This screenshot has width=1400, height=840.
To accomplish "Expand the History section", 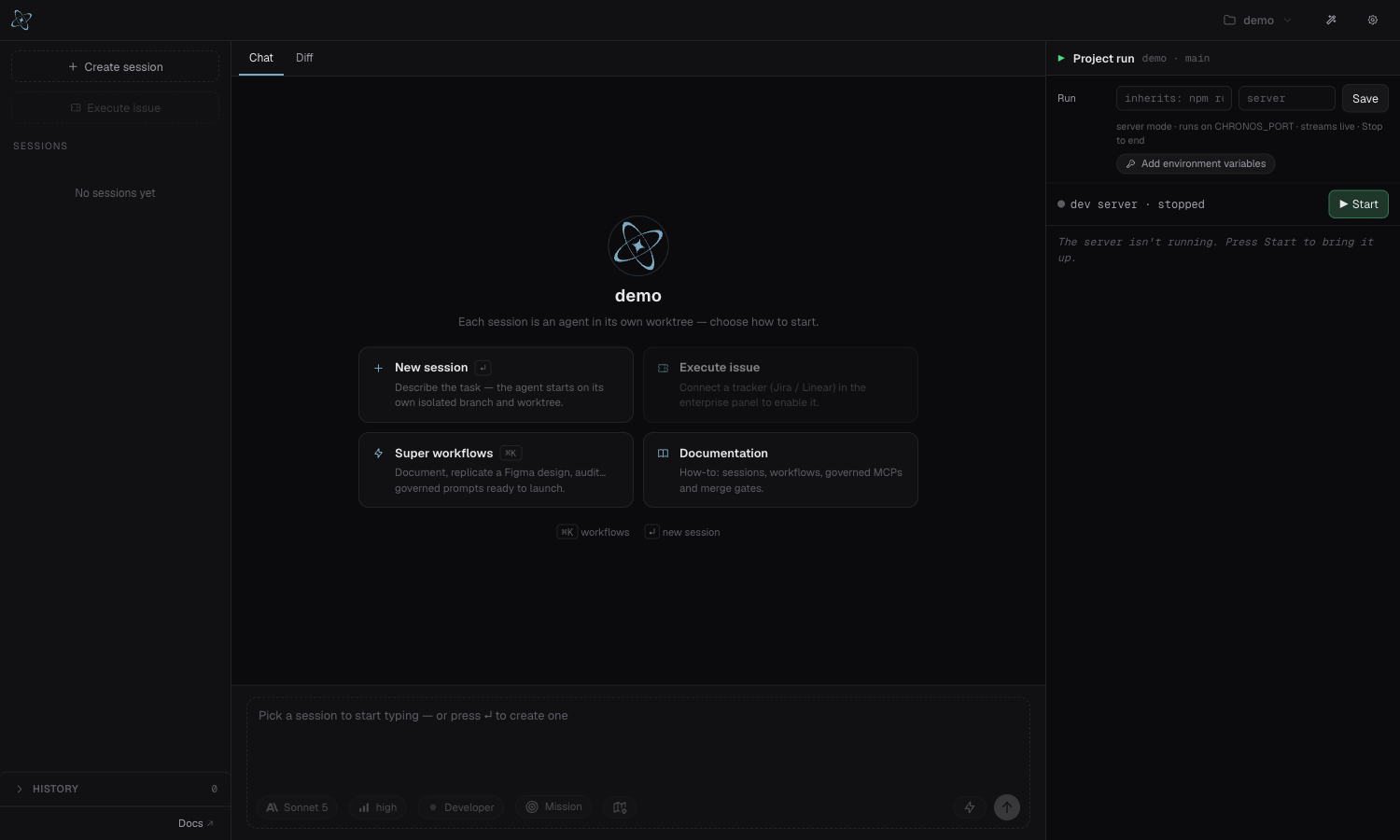I will click(116, 789).
